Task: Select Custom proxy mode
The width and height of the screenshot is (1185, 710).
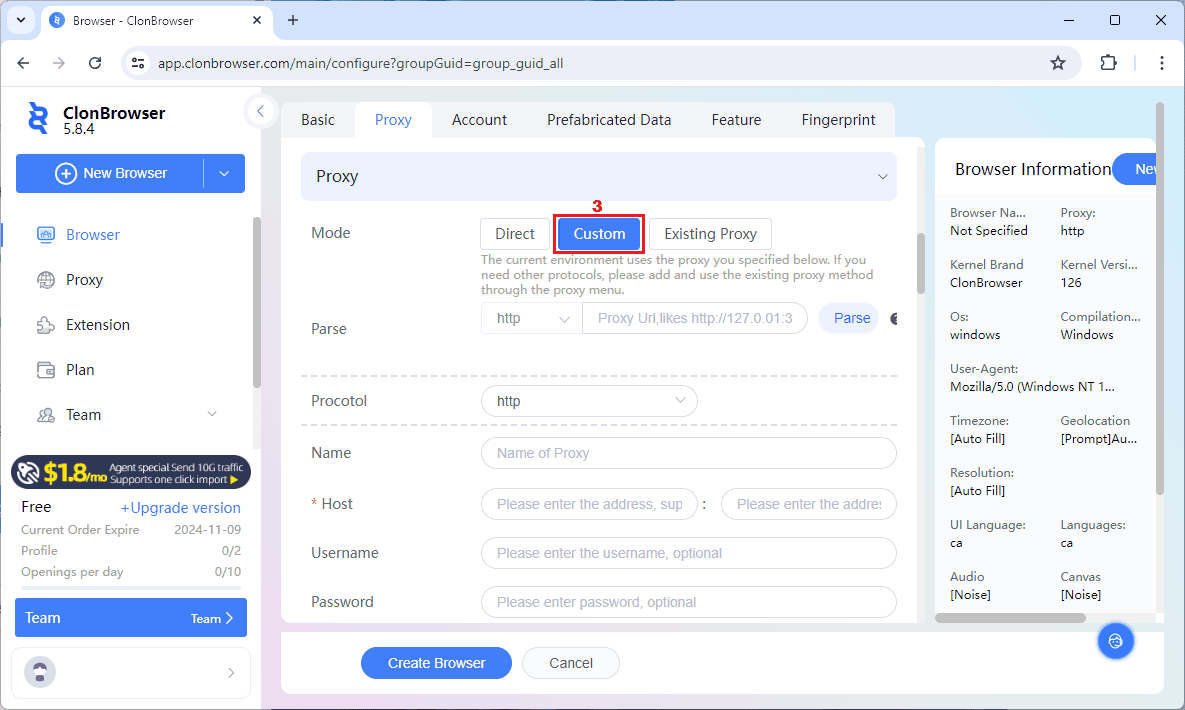Action: click(x=599, y=234)
